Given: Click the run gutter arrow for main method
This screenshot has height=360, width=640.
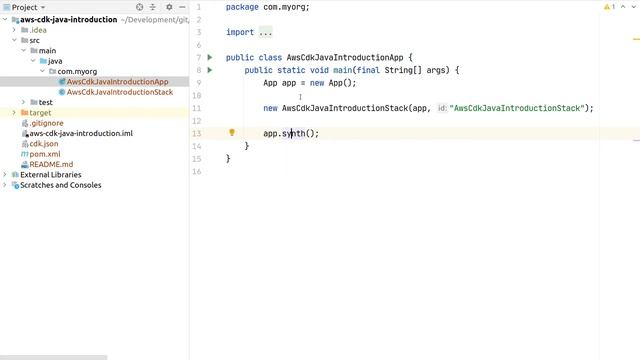Looking at the screenshot, I should pos(210,70).
